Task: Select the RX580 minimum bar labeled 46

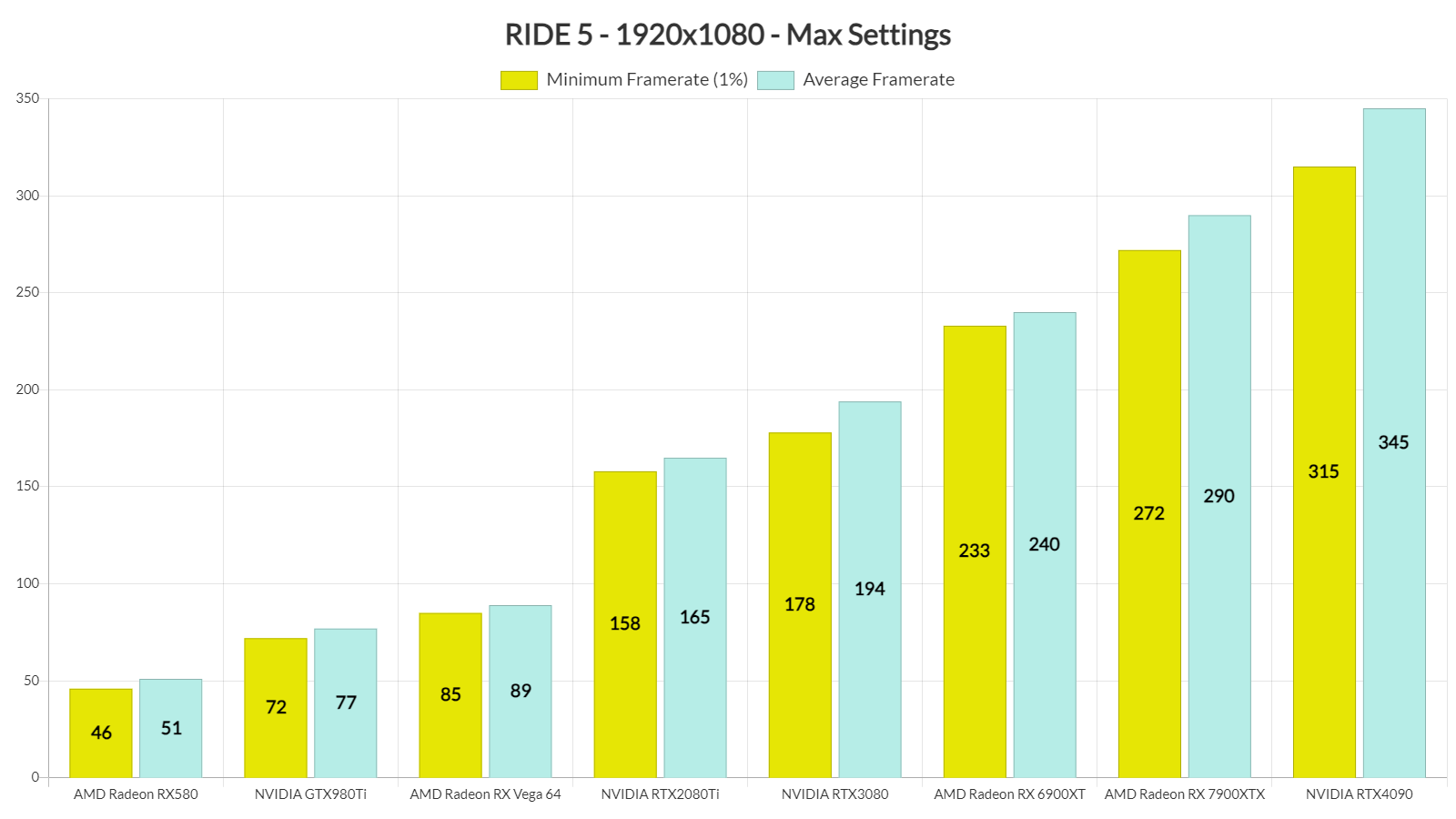Action: (x=100, y=733)
